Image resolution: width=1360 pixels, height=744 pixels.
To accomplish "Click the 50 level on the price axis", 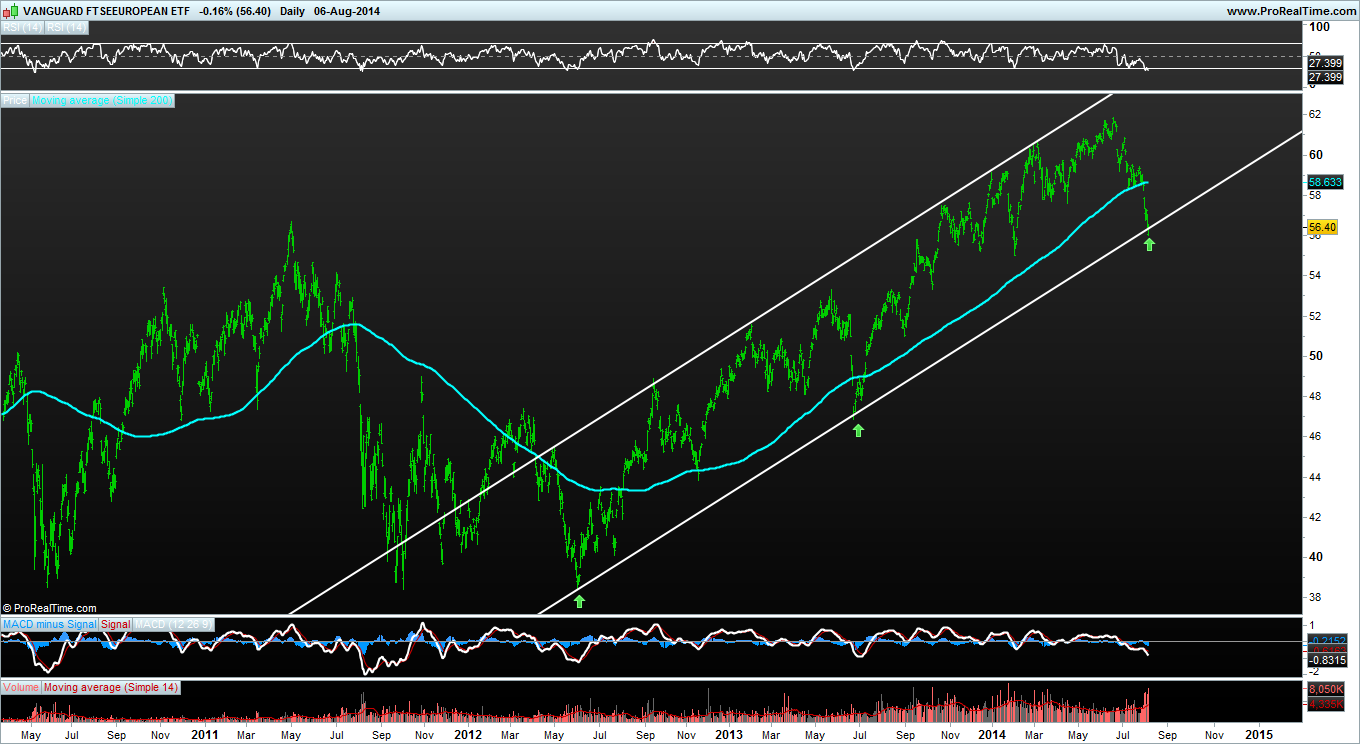I will [x=1315, y=356].
